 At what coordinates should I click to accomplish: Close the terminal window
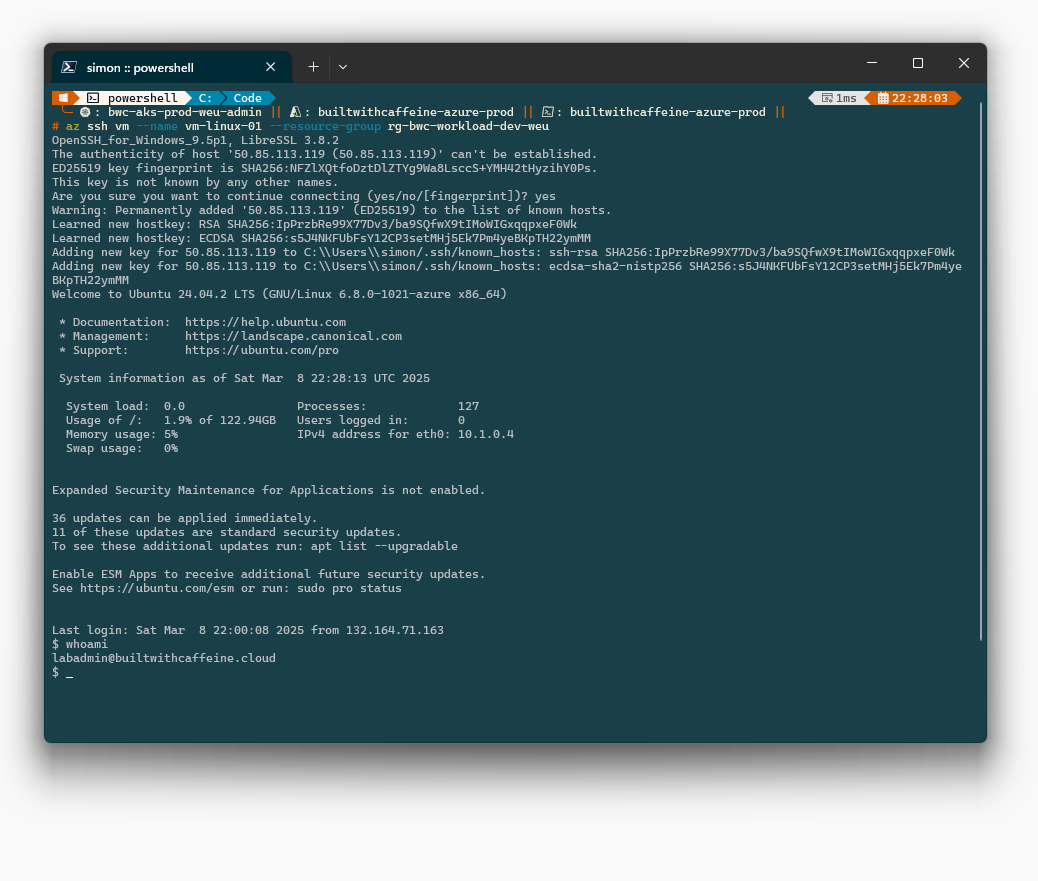tap(964, 63)
